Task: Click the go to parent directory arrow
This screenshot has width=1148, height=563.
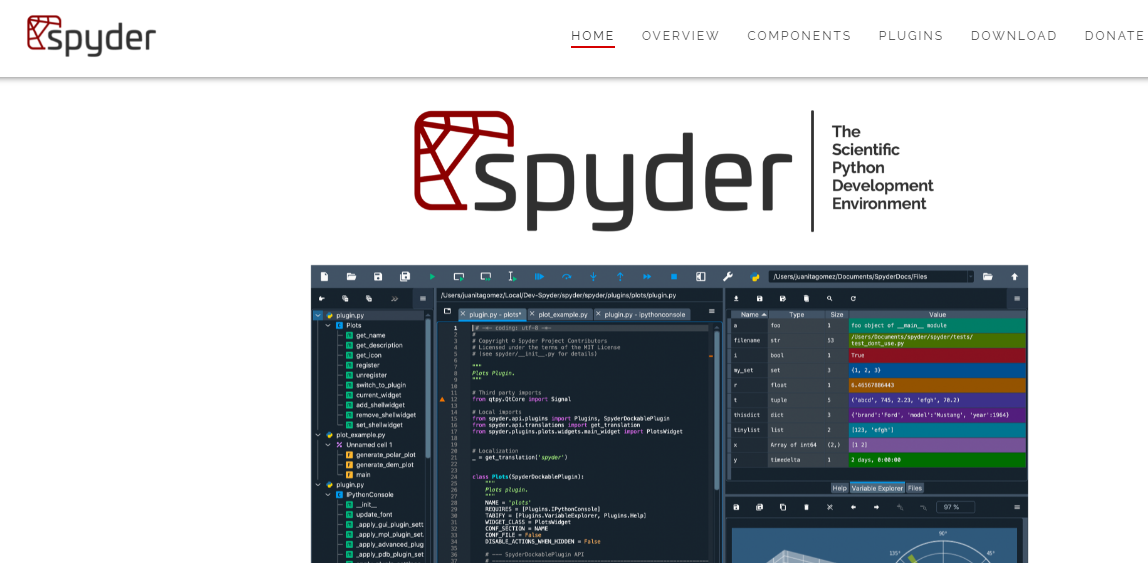Action: 1015,277
